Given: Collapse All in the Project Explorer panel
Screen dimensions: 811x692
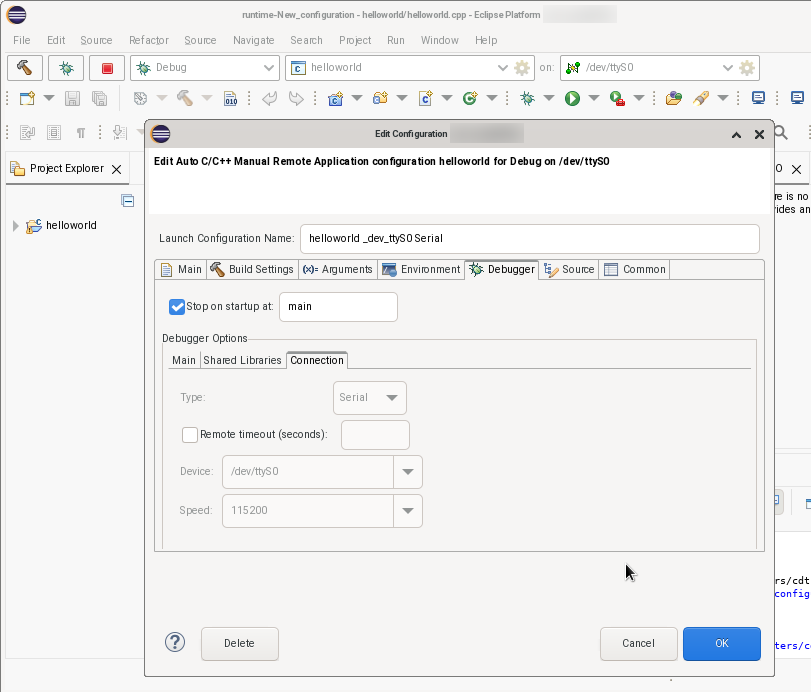Looking at the screenshot, I should pyautogui.click(x=128, y=200).
